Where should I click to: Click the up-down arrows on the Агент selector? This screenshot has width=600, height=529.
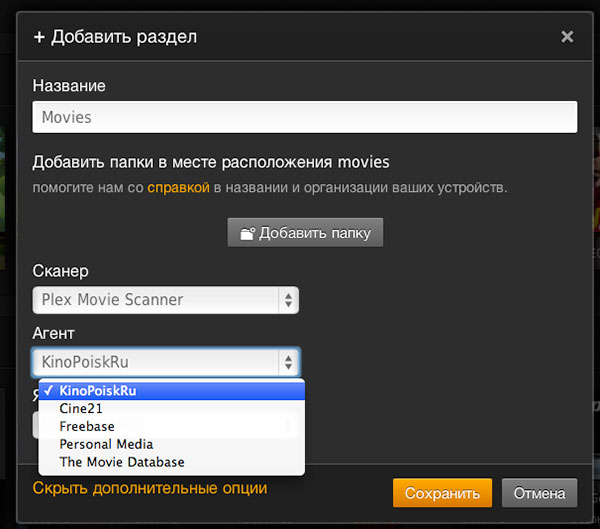[288, 362]
